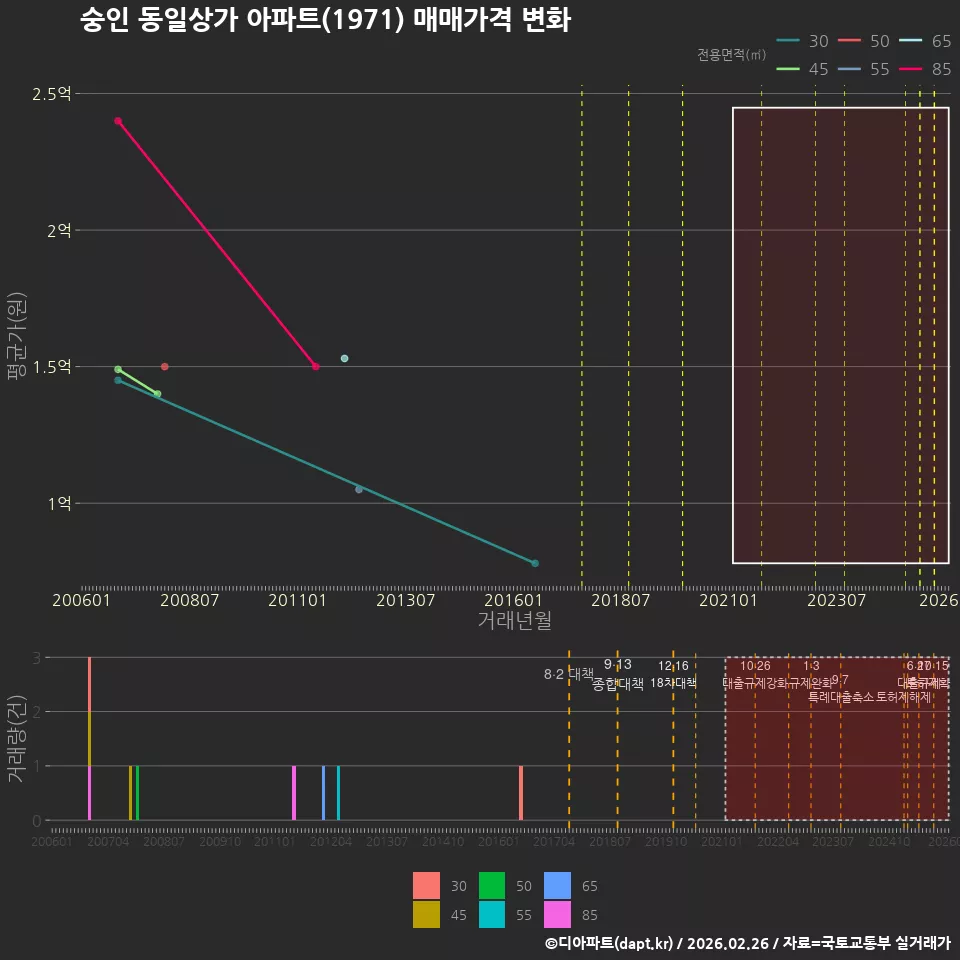Click the 1·3 규제완화 policy label
The width and height of the screenshot is (960, 960).
tap(811, 674)
